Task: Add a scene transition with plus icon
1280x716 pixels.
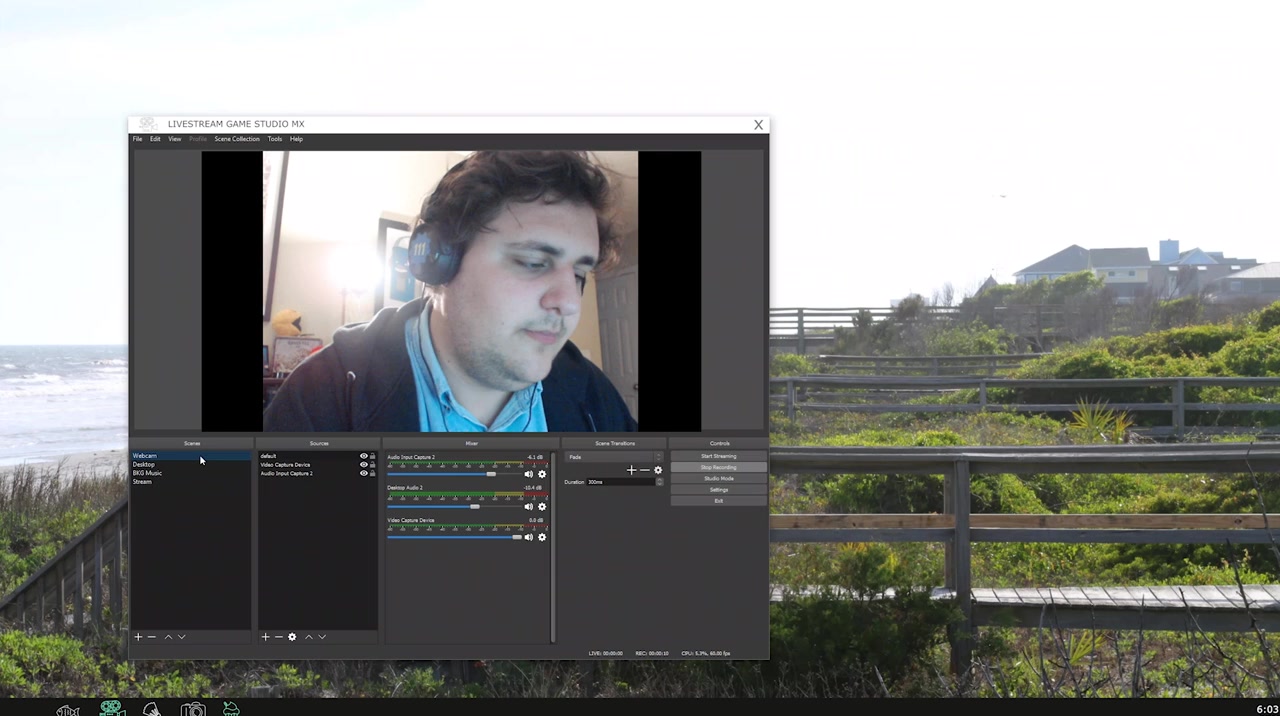Action: coord(631,470)
